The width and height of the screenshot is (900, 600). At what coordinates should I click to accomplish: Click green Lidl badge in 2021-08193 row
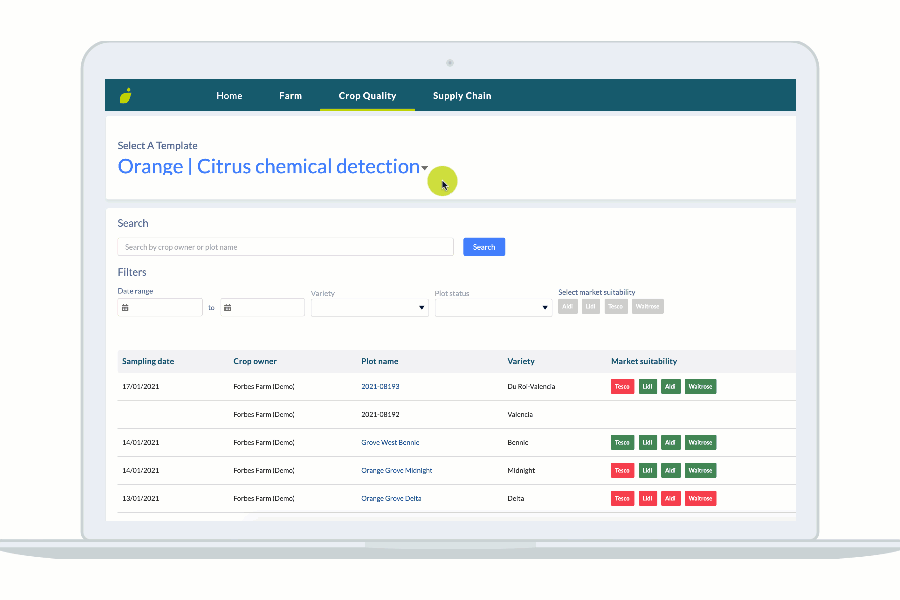[x=647, y=386]
